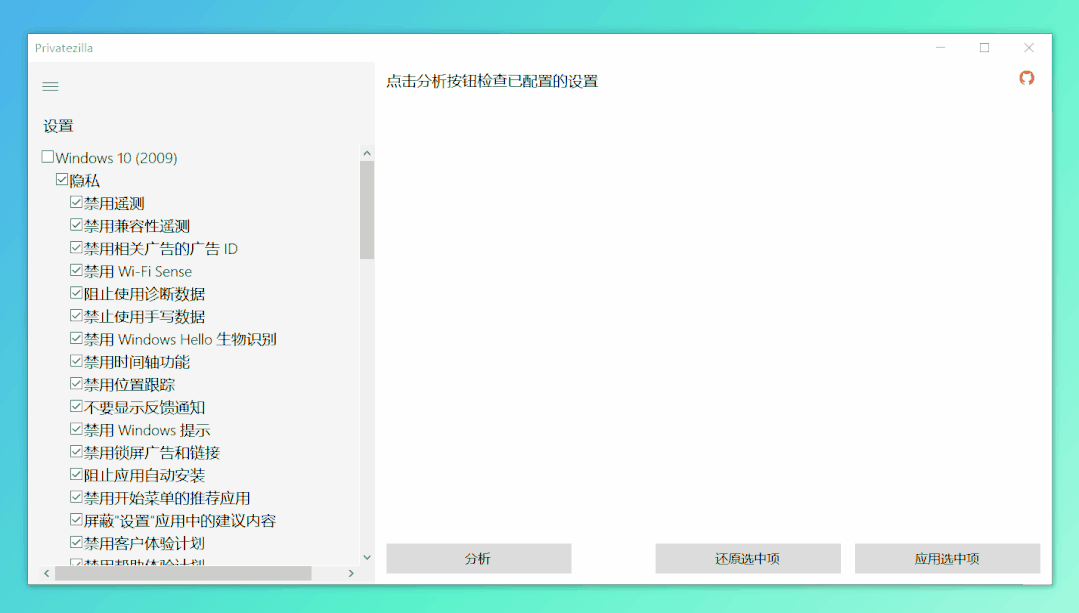Uncheck the 阻止应用自动安装 checkbox
The image size is (1079, 613).
coord(76,475)
